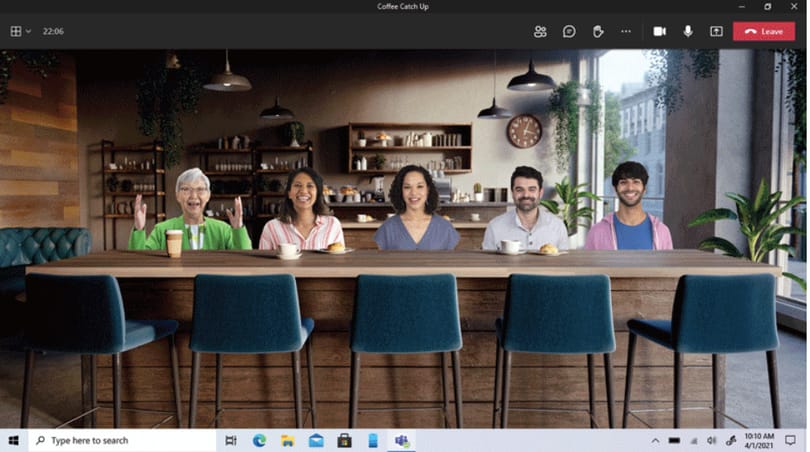Viewport: 810px width, 452px height.
Task: Open the Mail app on taskbar
Action: pyautogui.click(x=316, y=441)
